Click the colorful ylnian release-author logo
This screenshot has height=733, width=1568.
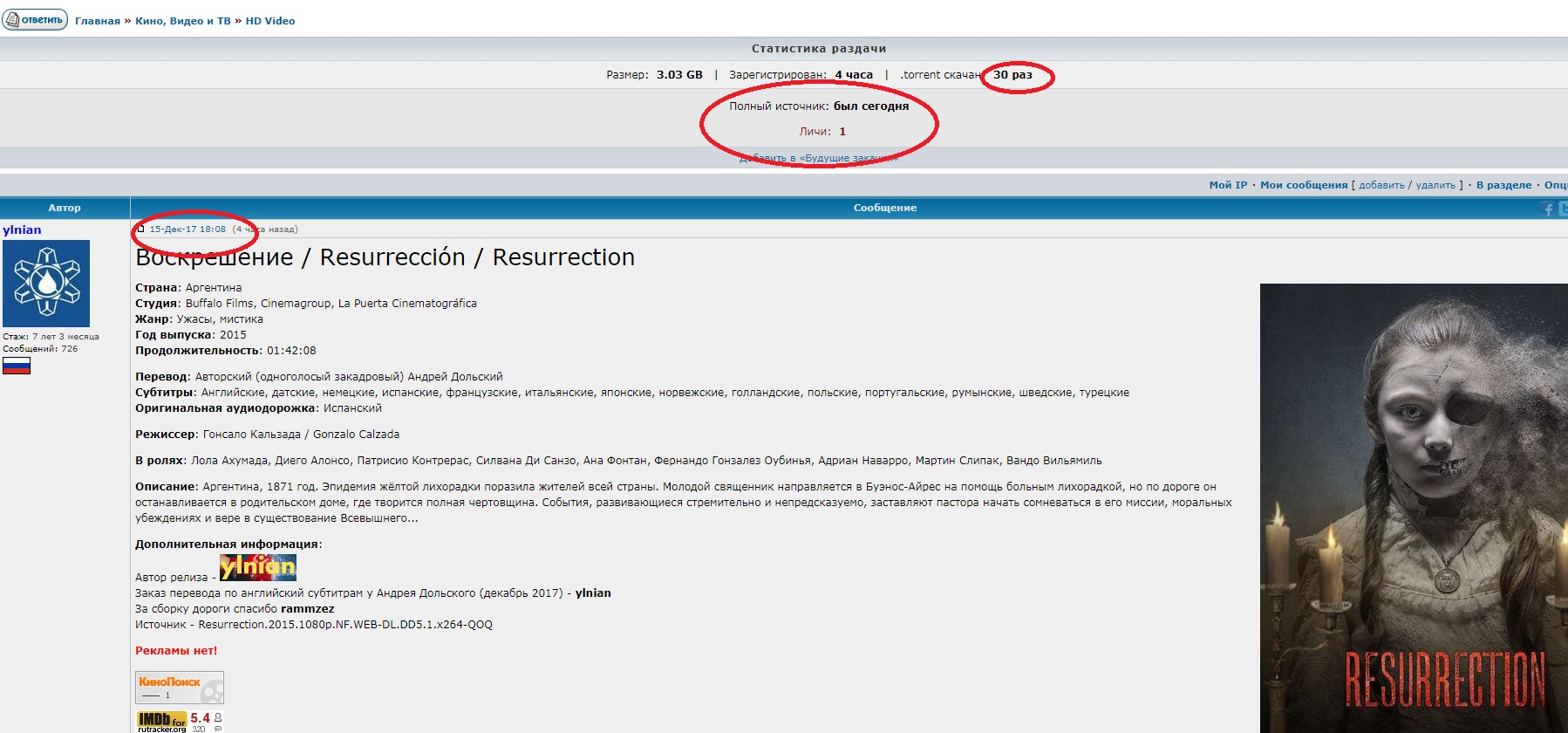[258, 567]
